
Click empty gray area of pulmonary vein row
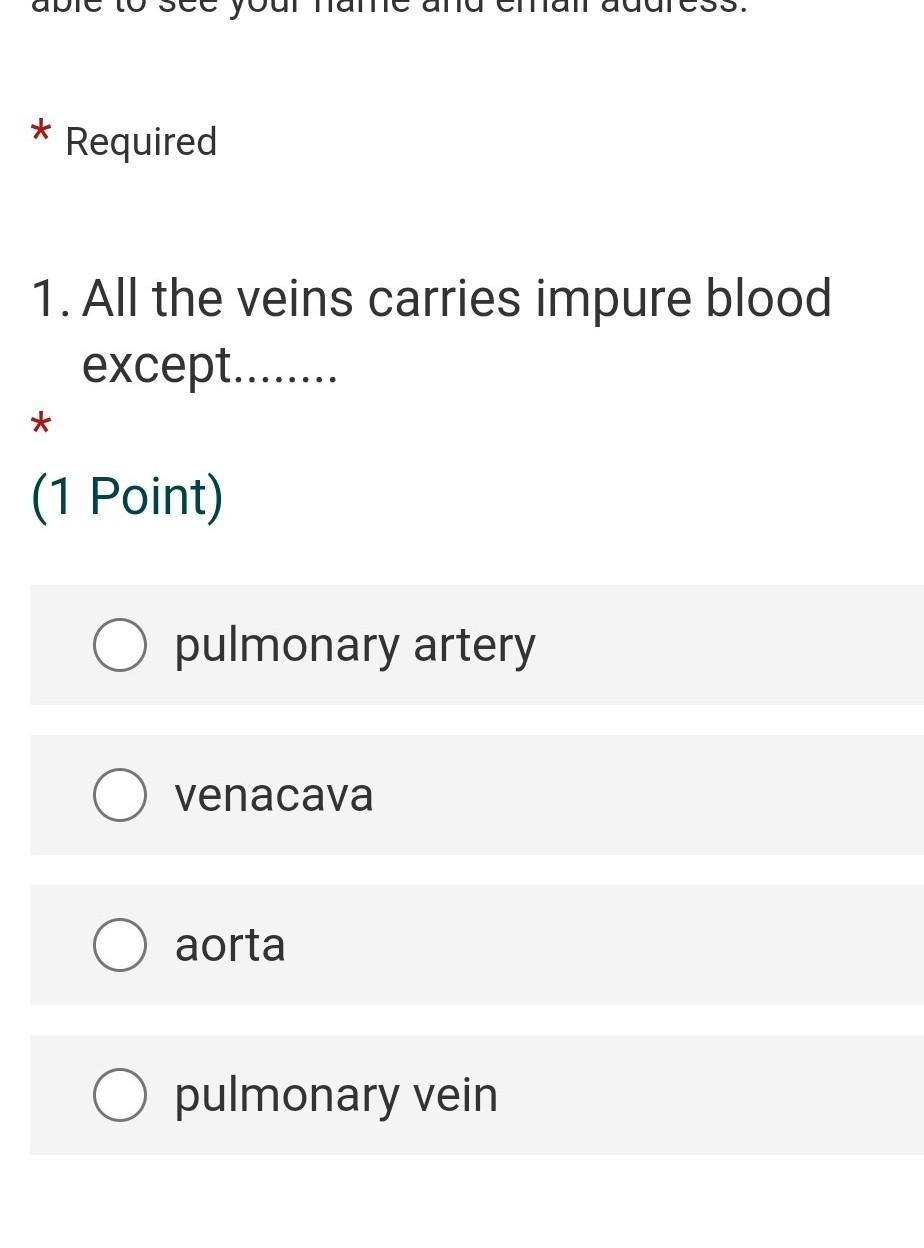pyautogui.click(x=710, y=1095)
